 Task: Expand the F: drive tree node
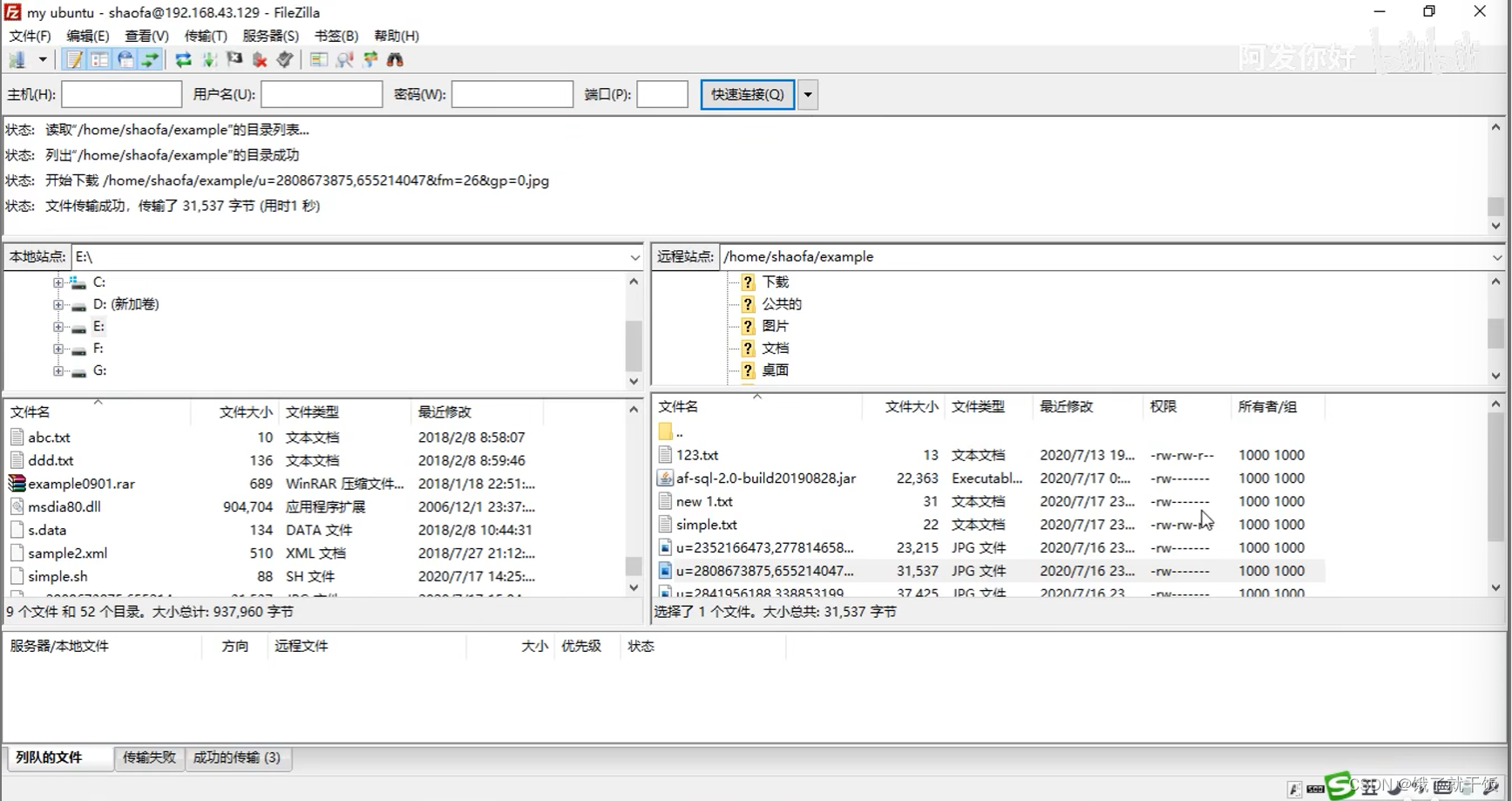tap(58, 349)
